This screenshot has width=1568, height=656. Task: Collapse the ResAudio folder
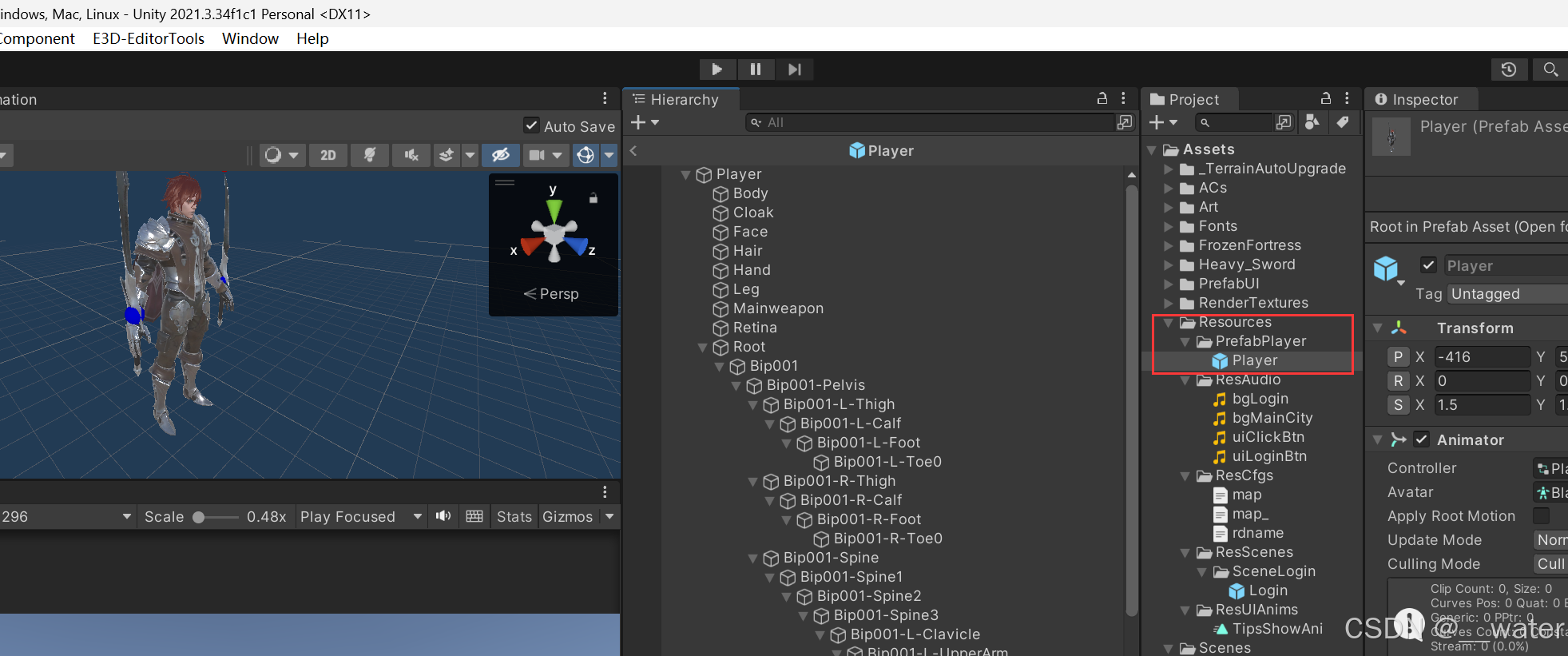tap(1185, 380)
